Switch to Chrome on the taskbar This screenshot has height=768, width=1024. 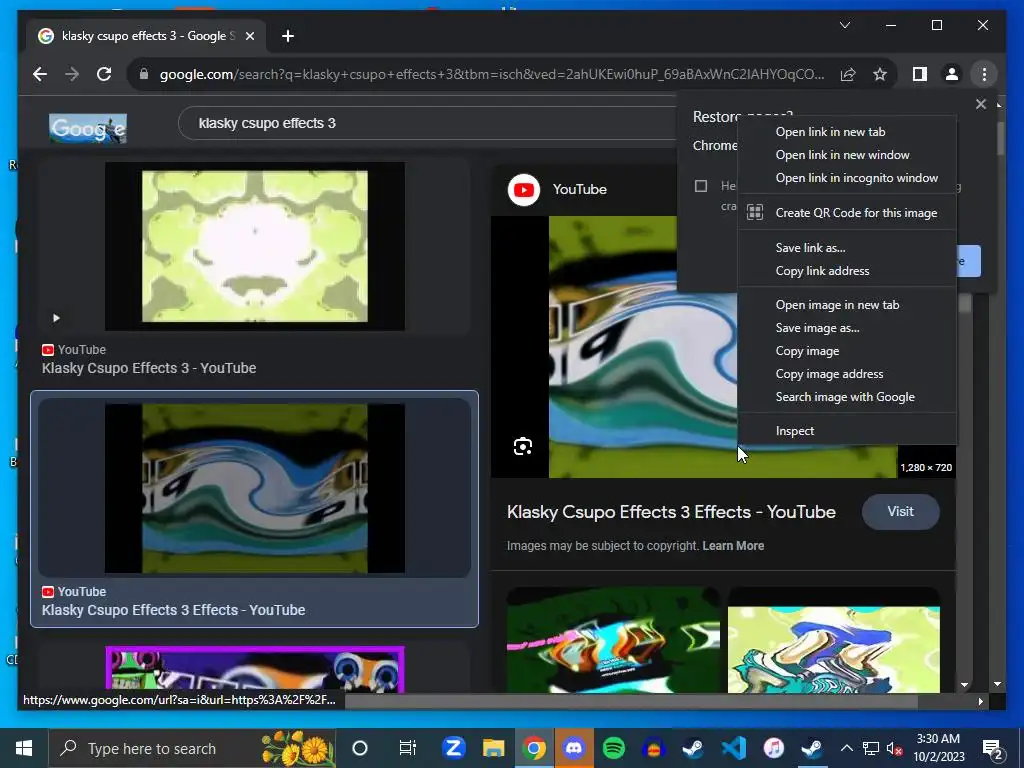point(534,748)
